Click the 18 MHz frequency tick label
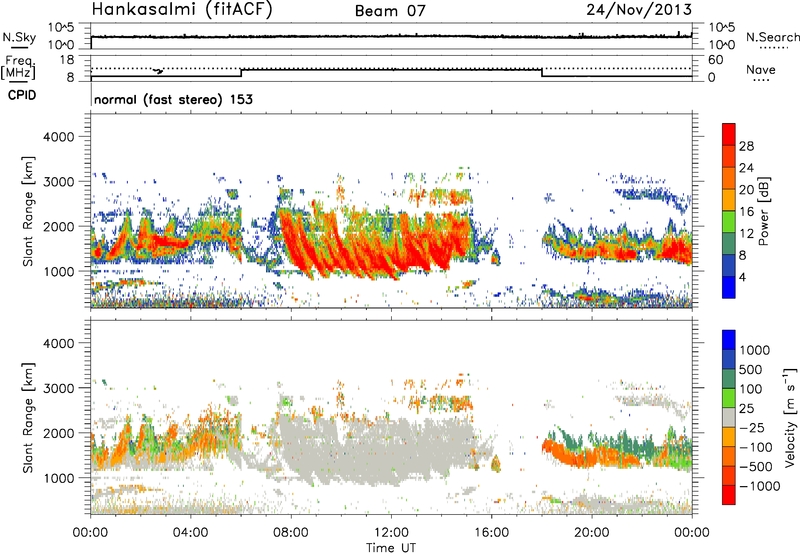This screenshot has height=554, width=800. click(66, 60)
